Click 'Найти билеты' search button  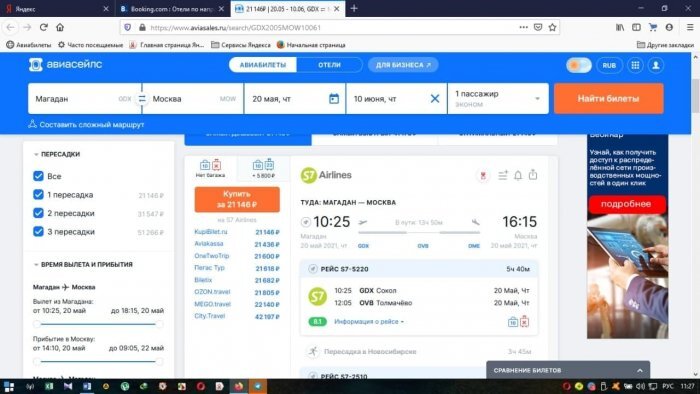(x=608, y=99)
